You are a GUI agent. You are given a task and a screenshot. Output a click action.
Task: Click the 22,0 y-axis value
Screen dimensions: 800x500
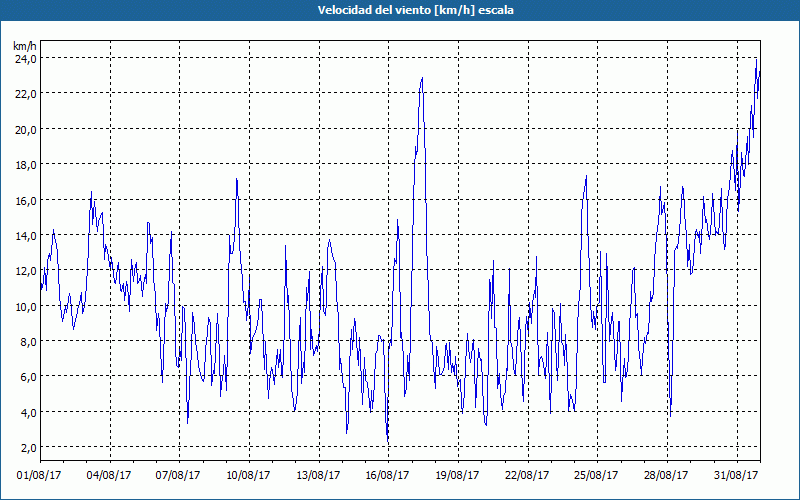click(x=25, y=94)
